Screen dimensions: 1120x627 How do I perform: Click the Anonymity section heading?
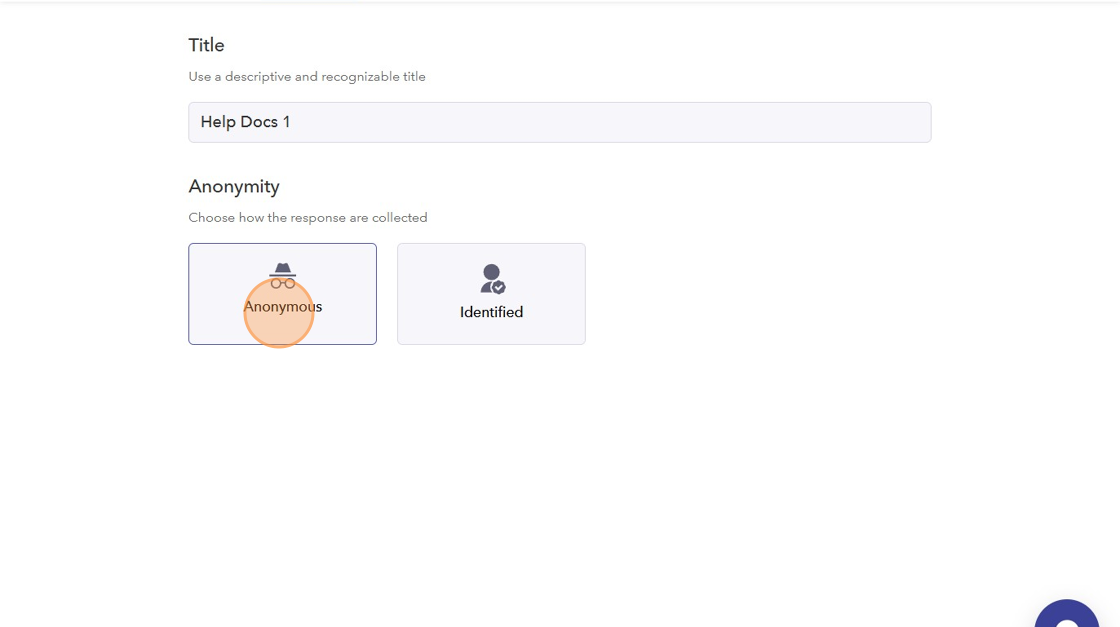(234, 186)
